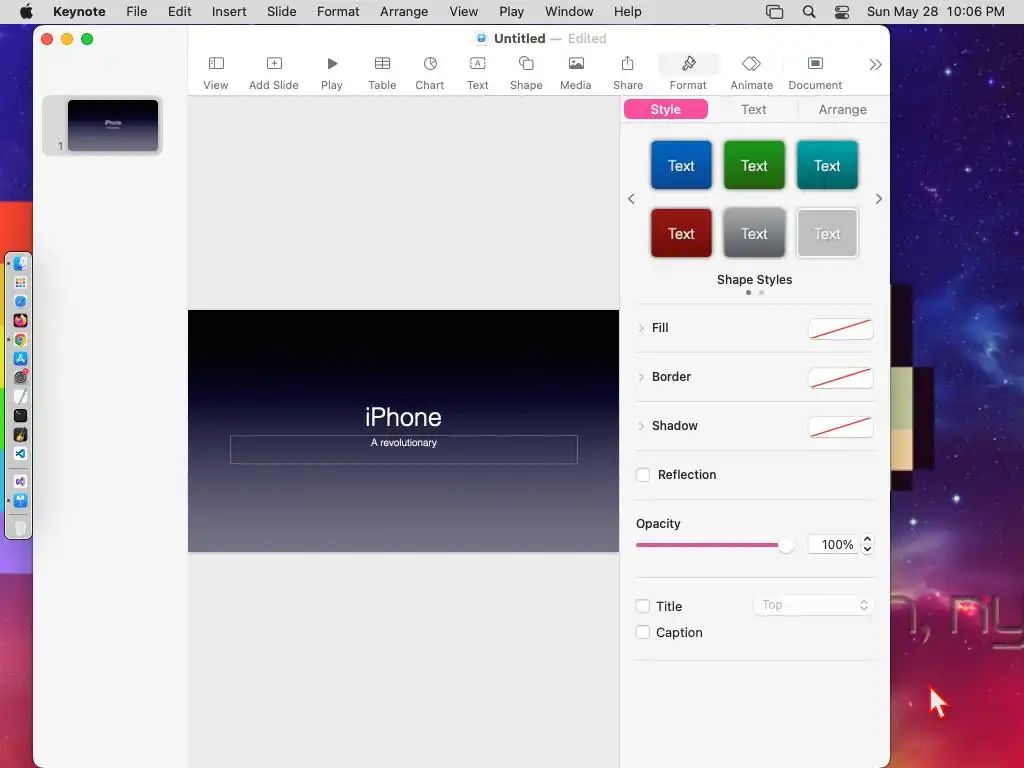Go to previous Shape Styles page
The height and width of the screenshot is (768, 1024).
[631, 199]
